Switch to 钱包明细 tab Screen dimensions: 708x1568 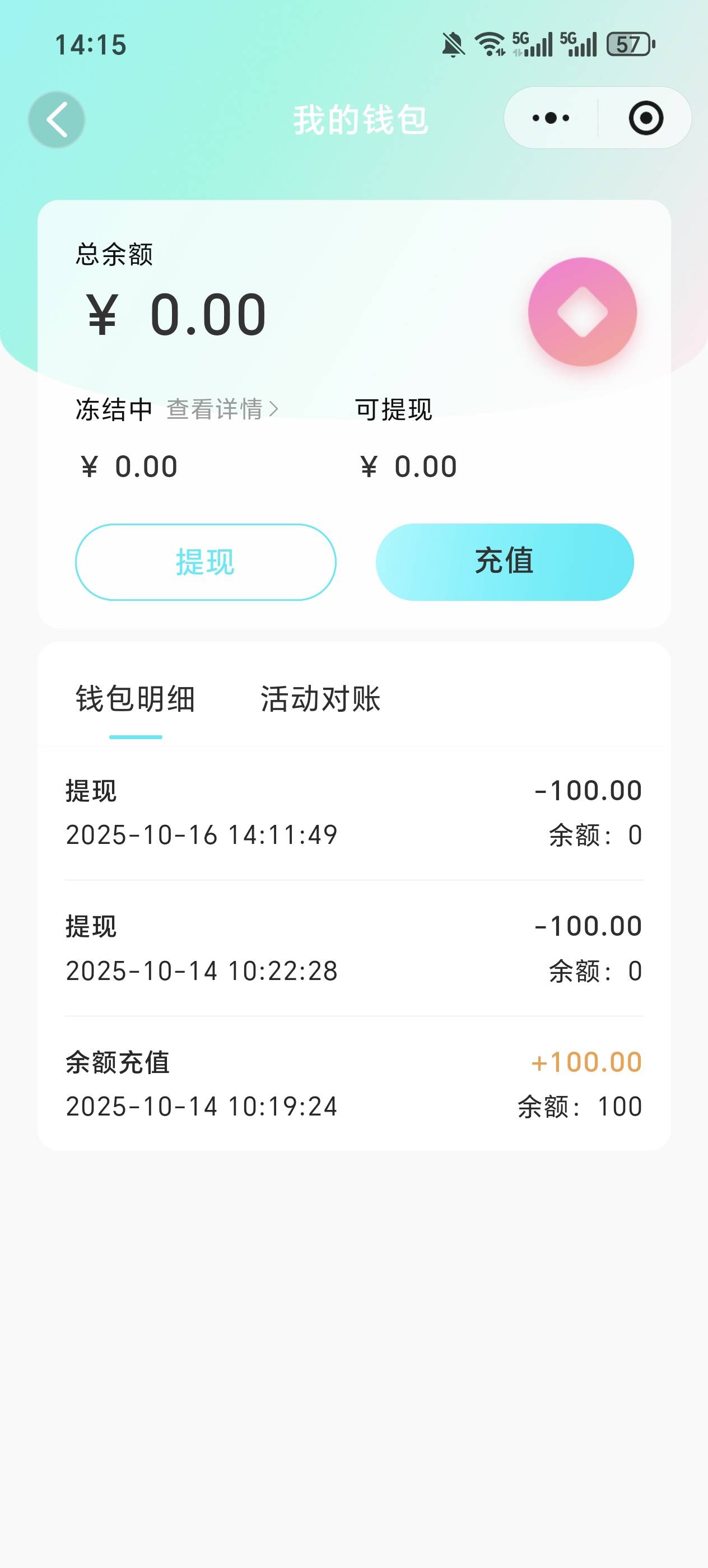pyautogui.click(x=135, y=699)
